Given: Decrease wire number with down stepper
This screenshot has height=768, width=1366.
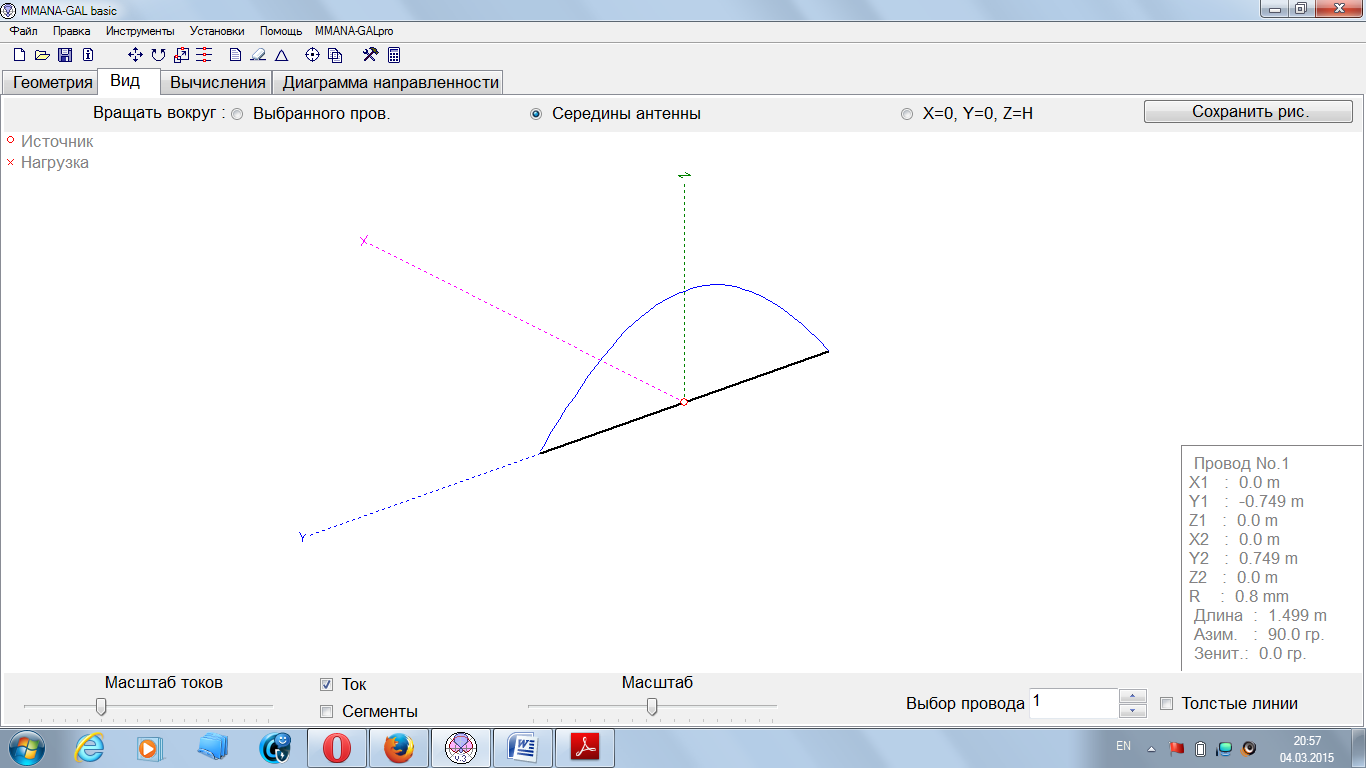Looking at the screenshot, I should pos(1132,711).
